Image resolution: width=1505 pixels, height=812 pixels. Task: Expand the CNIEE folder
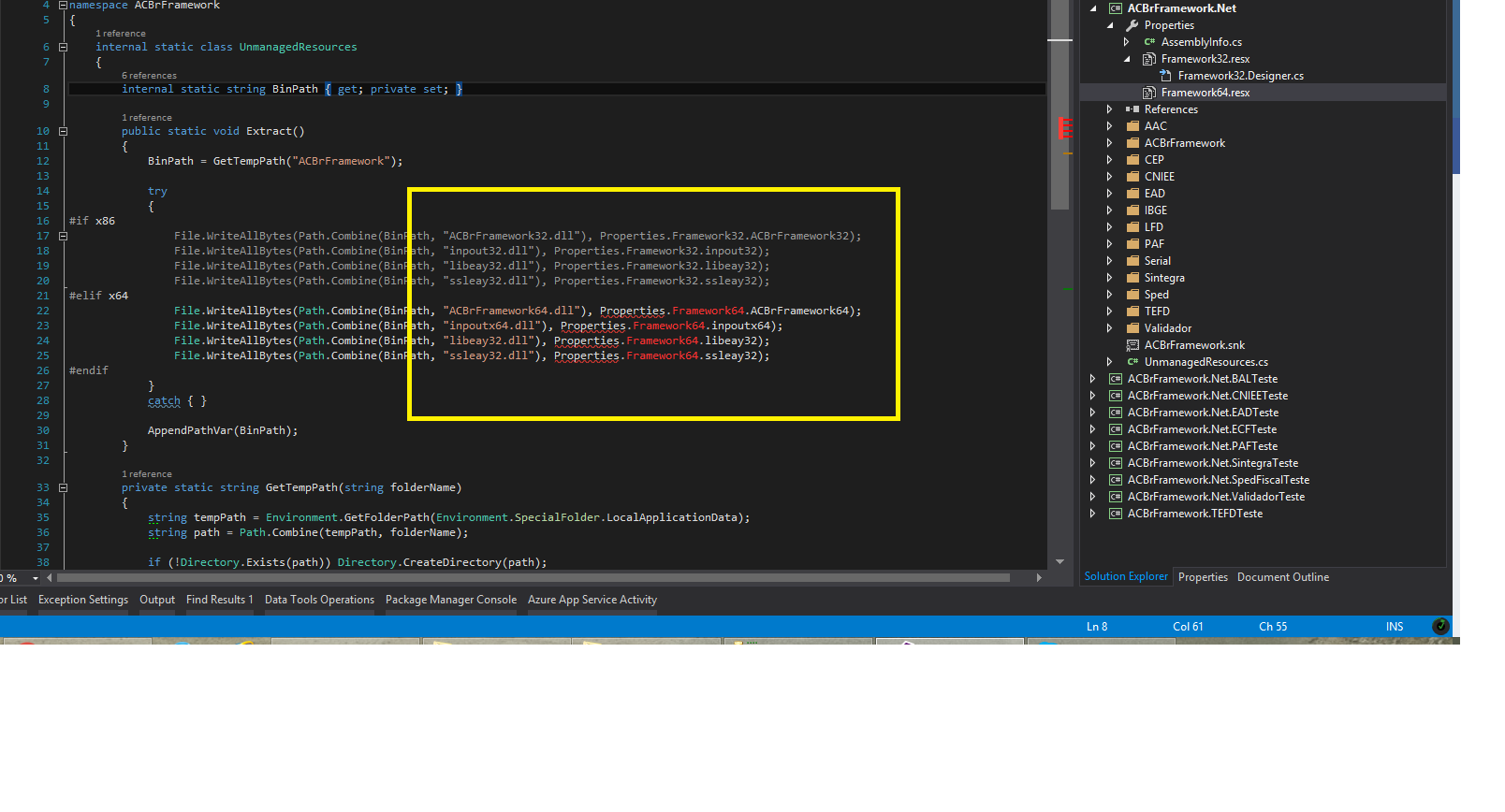coord(1110,177)
